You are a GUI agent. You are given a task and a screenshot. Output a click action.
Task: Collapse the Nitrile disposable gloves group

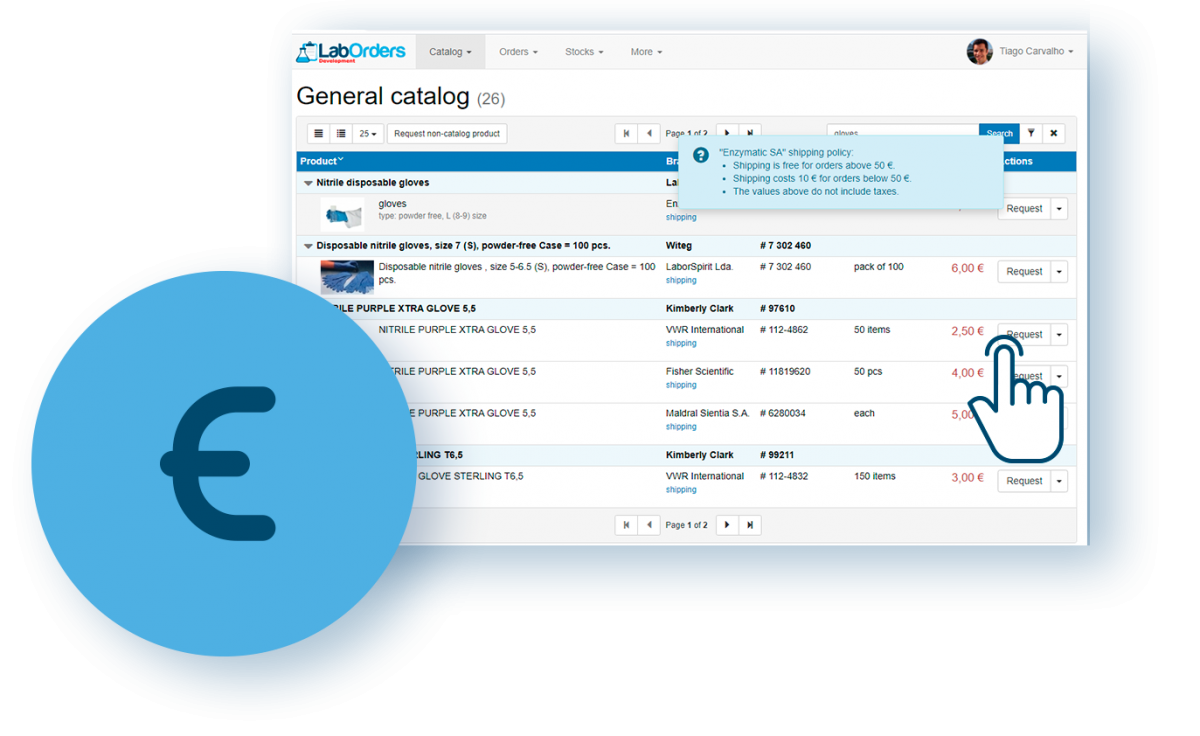[308, 183]
